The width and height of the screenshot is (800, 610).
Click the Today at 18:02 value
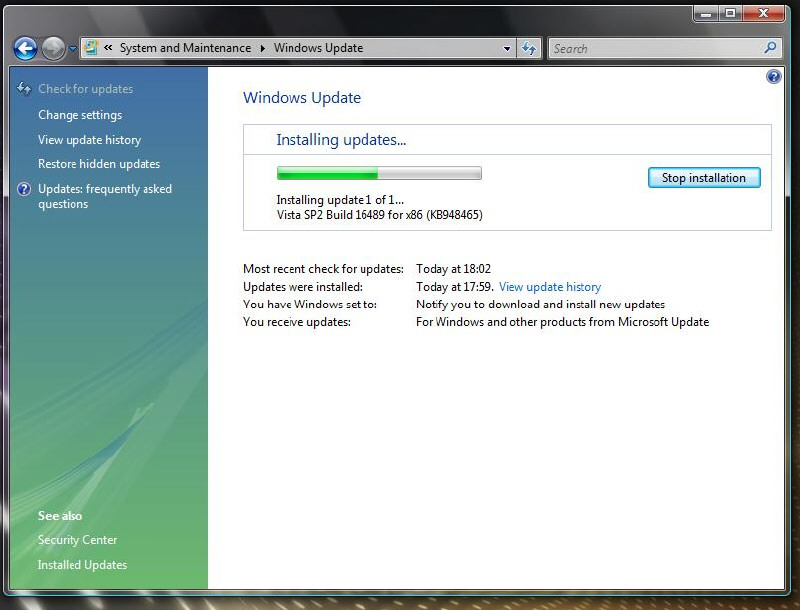[x=454, y=269]
